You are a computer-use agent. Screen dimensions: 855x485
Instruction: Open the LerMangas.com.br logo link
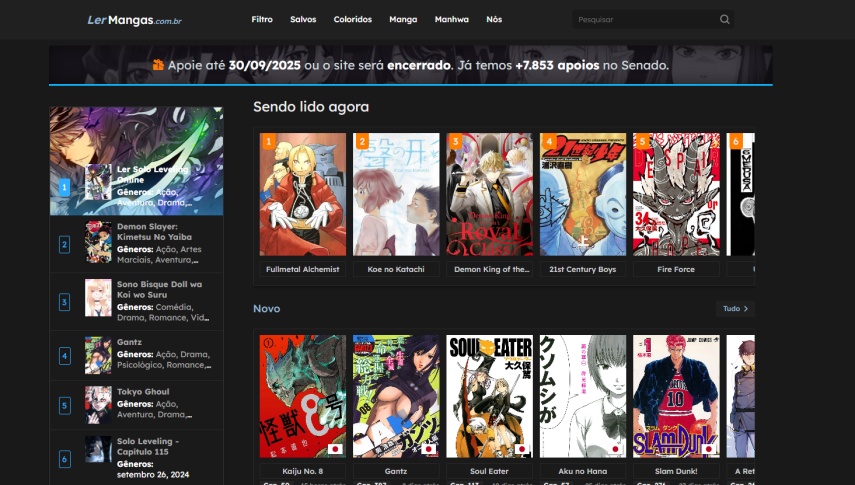[x=135, y=20]
